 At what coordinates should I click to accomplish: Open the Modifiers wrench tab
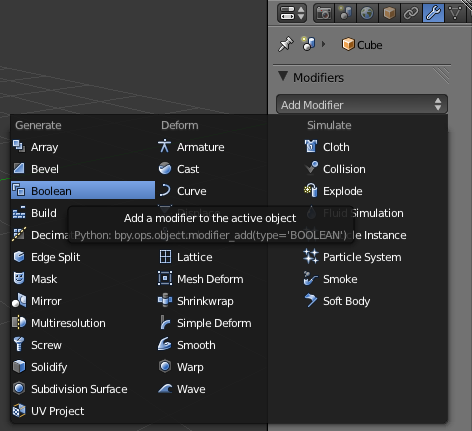pos(433,13)
